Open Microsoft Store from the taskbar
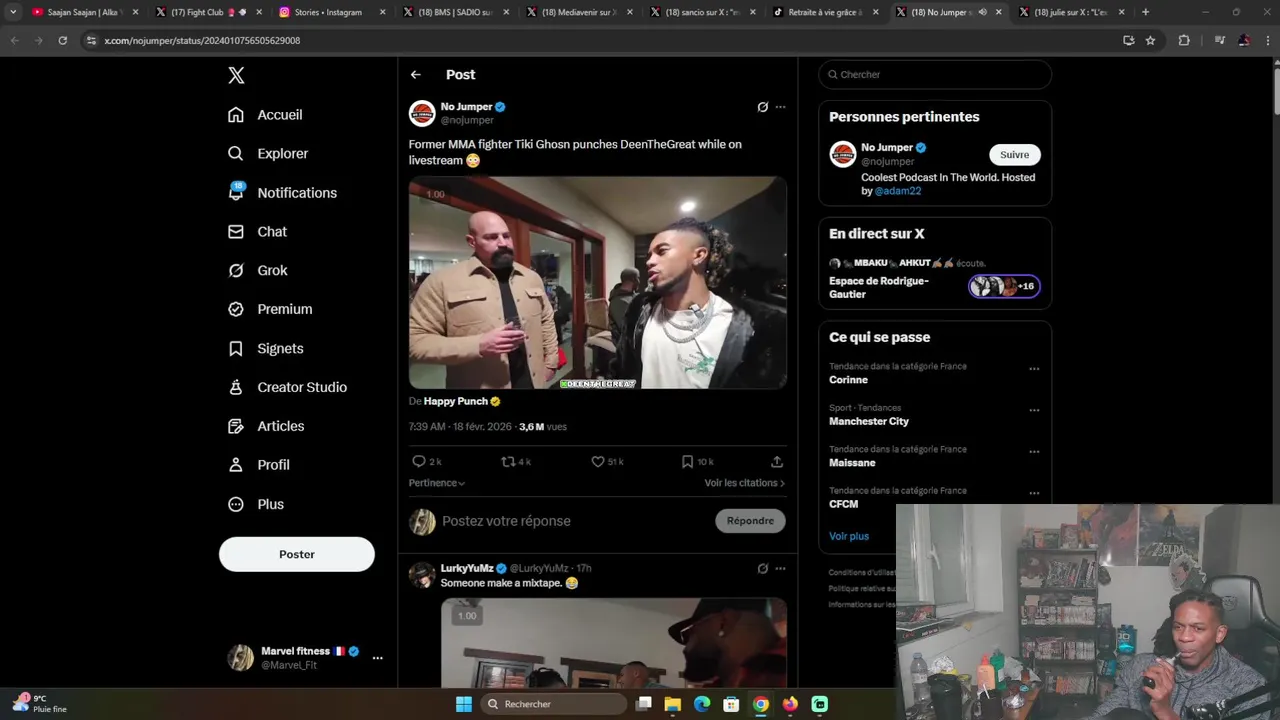The height and width of the screenshot is (720, 1280). (x=731, y=704)
